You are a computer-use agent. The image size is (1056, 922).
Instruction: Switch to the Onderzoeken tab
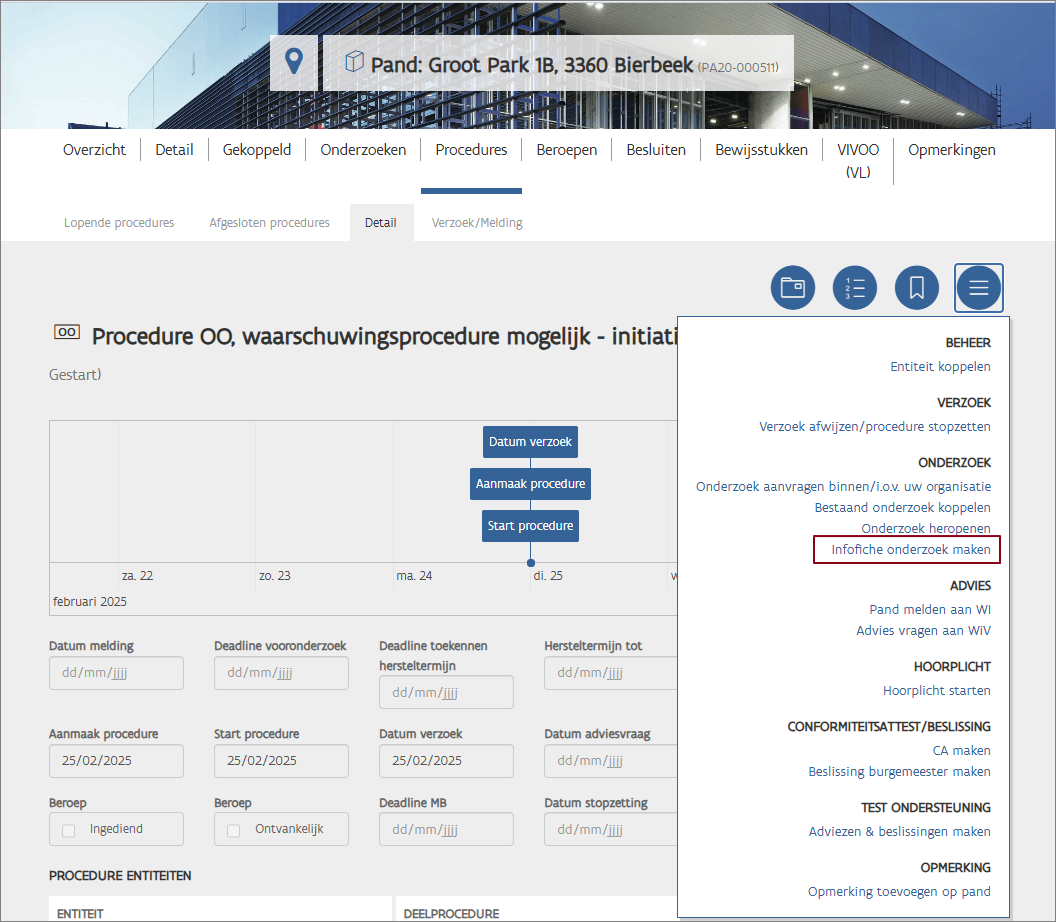(363, 150)
